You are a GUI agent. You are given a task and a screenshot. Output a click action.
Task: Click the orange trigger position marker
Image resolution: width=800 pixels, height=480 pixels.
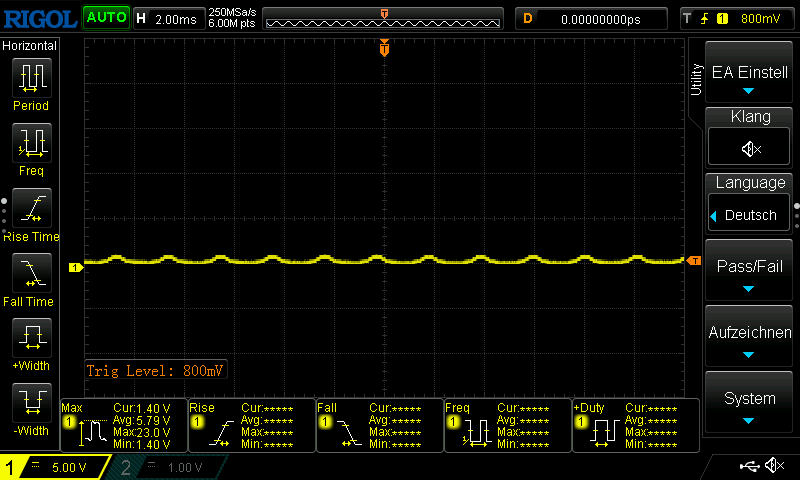click(x=384, y=48)
